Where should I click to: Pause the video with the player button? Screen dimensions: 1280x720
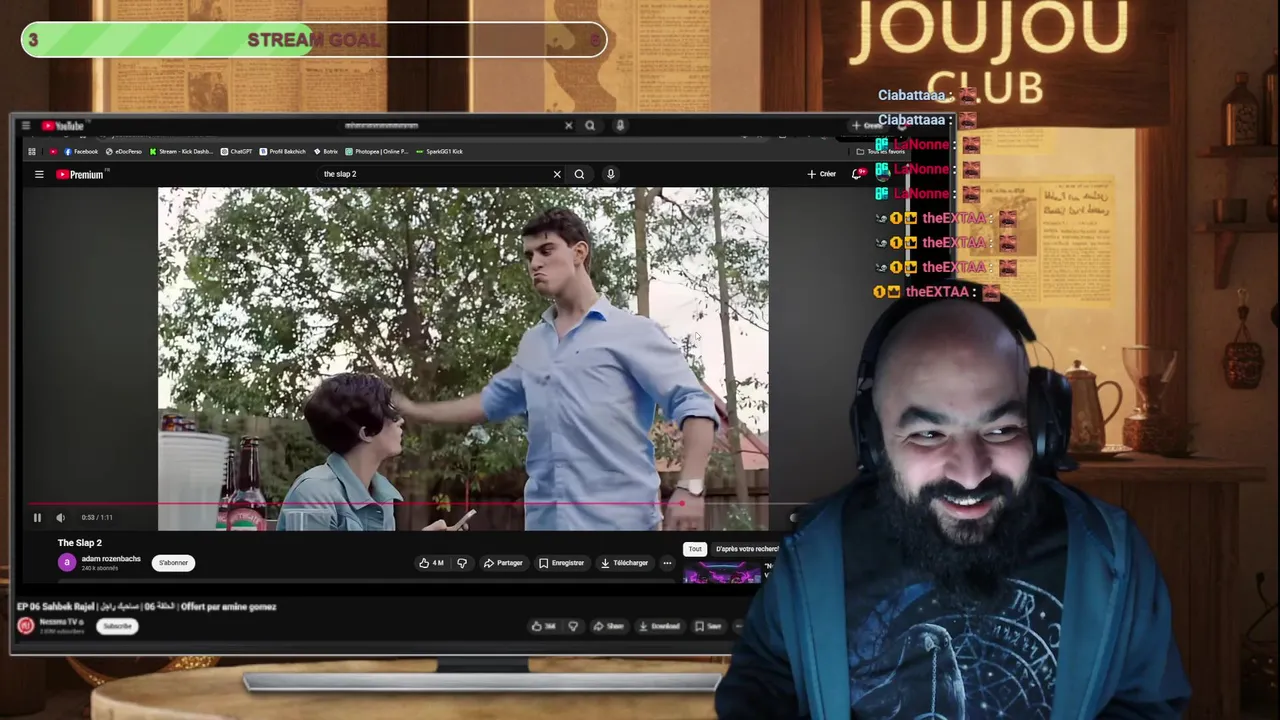(37, 518)
